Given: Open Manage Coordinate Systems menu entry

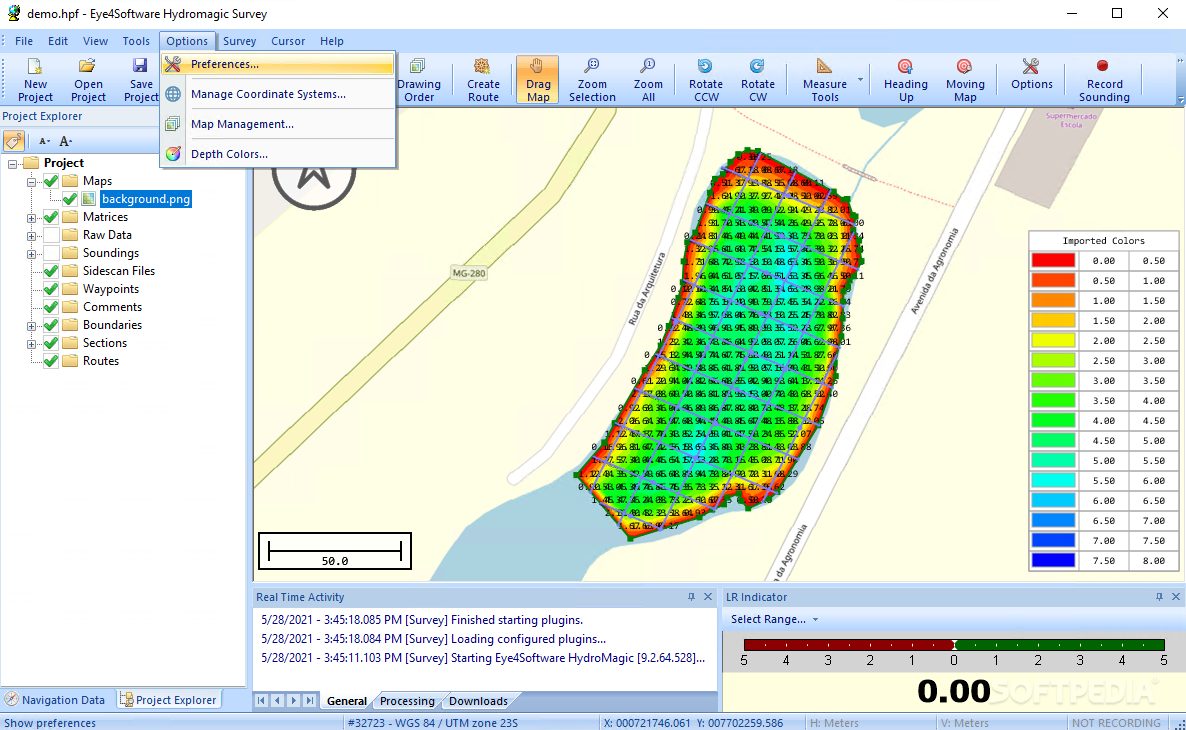Looking at the screenshot, I should (278, 94).
